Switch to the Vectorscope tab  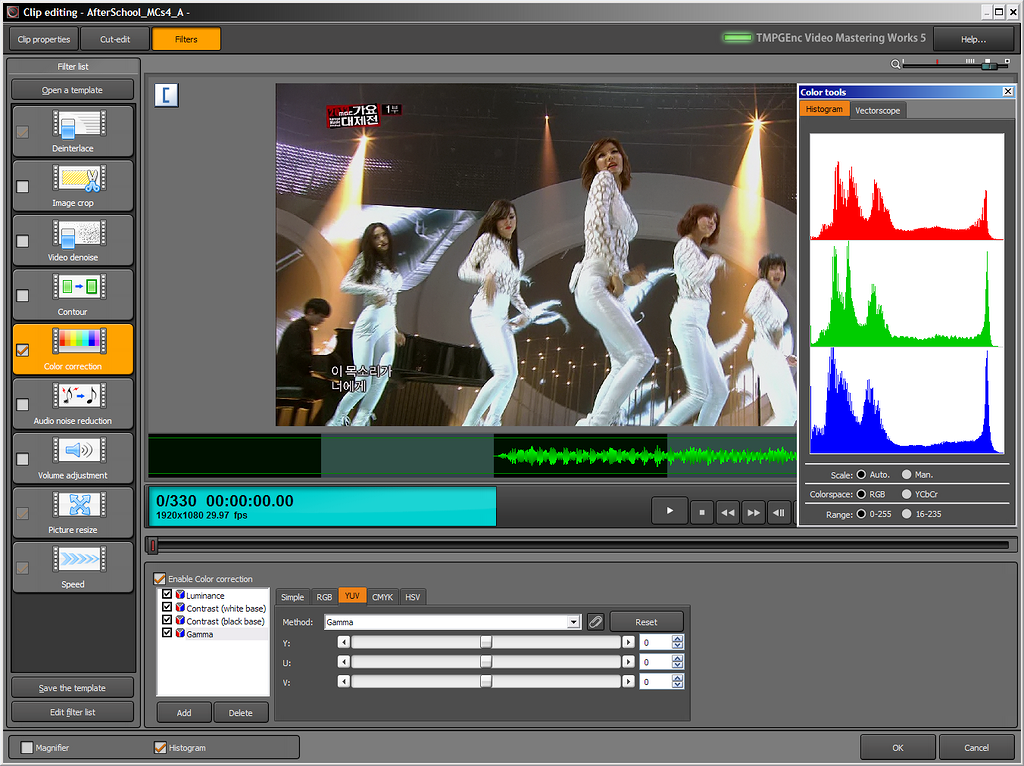tap(878, 110)
